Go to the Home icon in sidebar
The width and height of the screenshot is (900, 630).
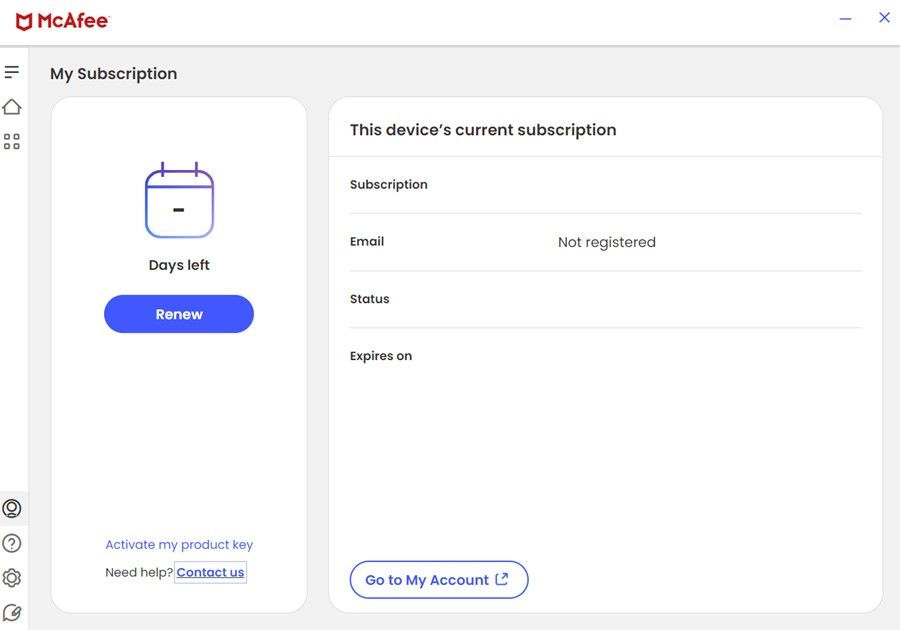coord(12,107)
